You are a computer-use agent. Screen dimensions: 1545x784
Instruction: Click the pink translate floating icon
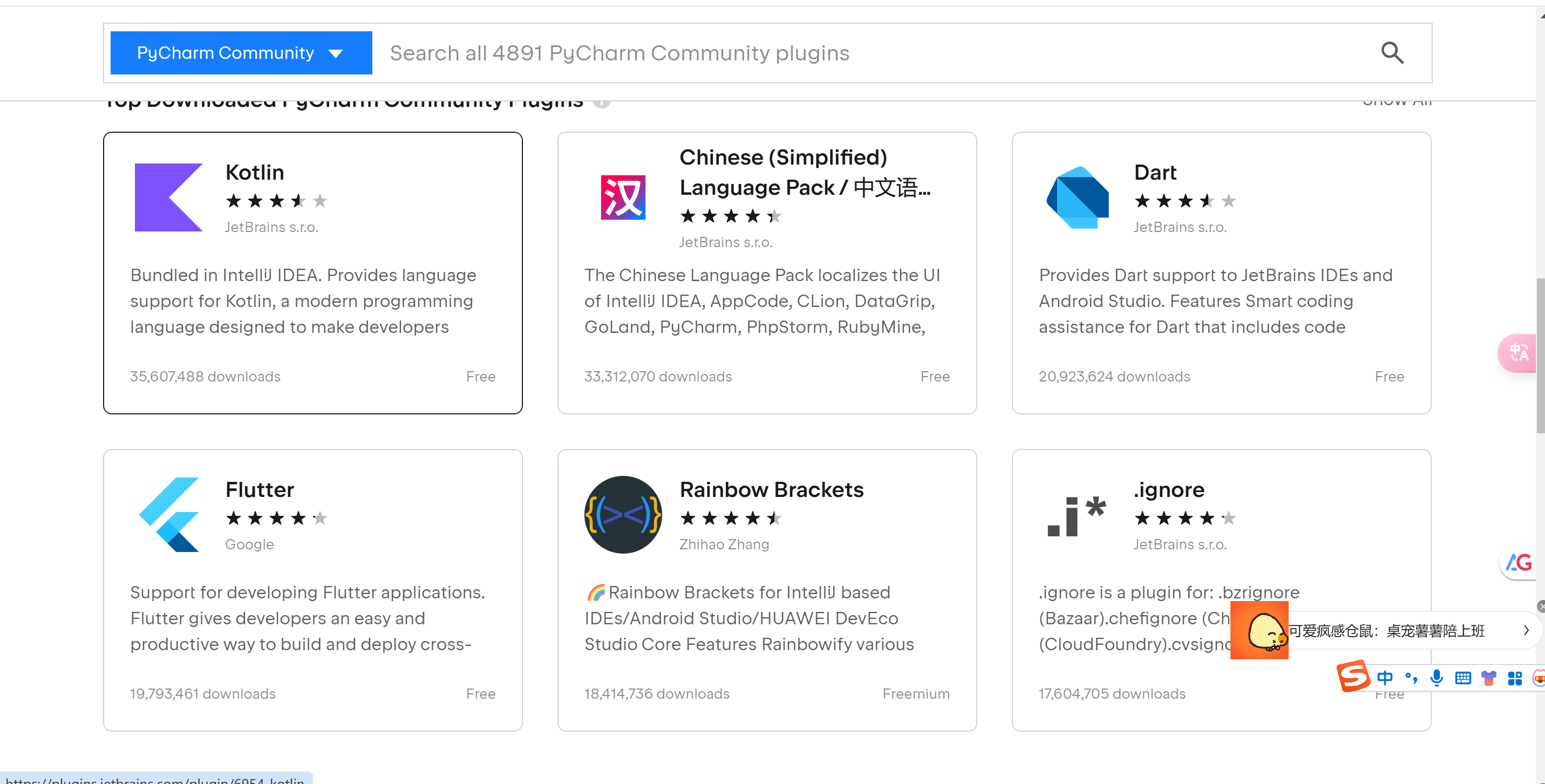coord(1518,353)
